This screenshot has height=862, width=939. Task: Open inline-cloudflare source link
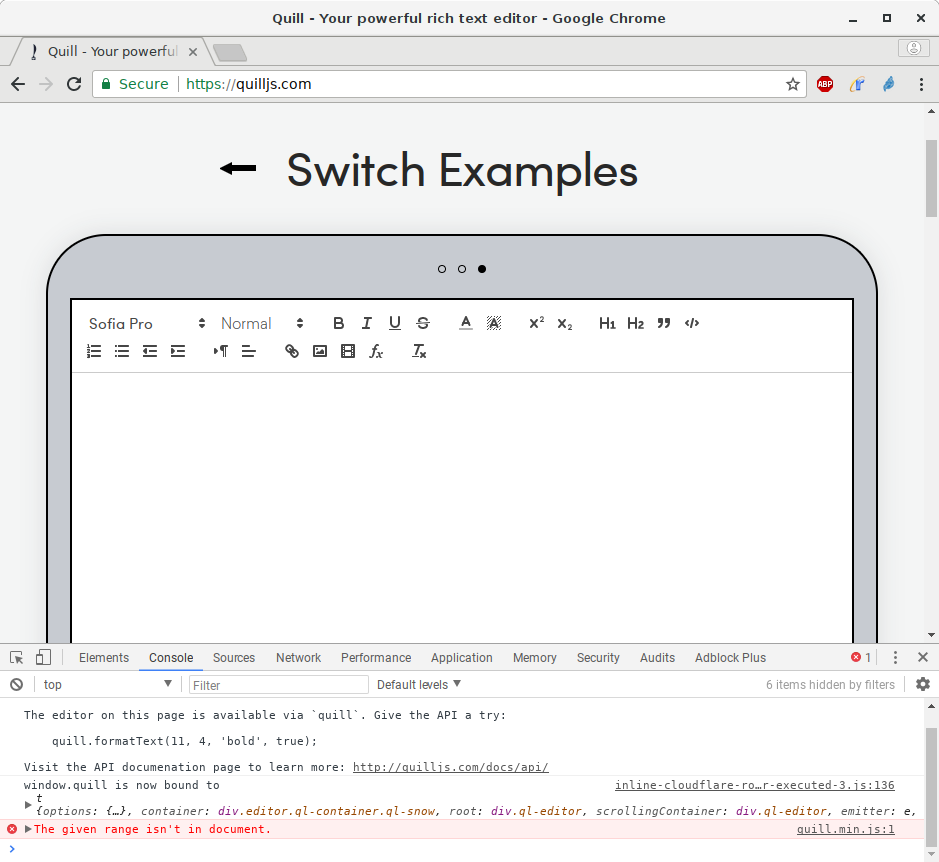pyautogui.click(x=755, y=785)
